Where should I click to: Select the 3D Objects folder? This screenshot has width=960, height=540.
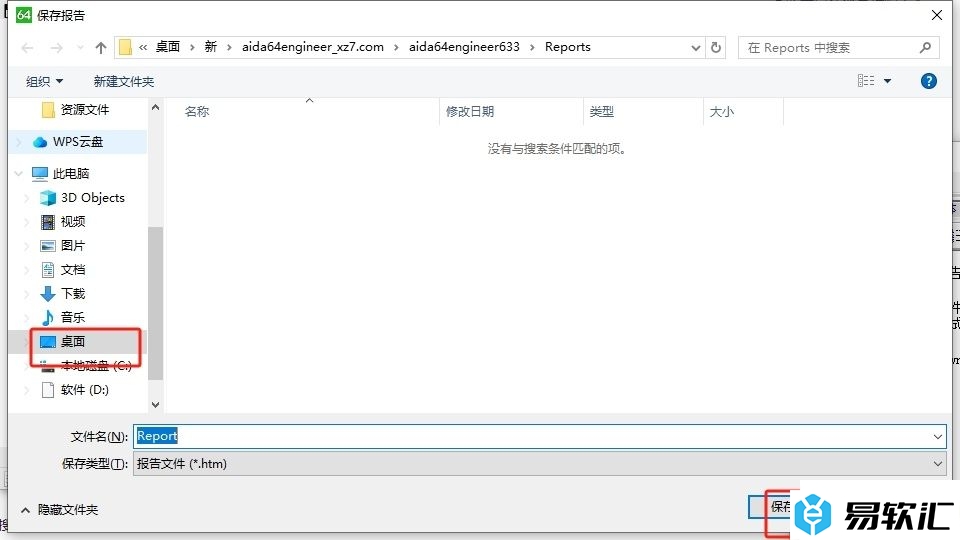point(92,198)
